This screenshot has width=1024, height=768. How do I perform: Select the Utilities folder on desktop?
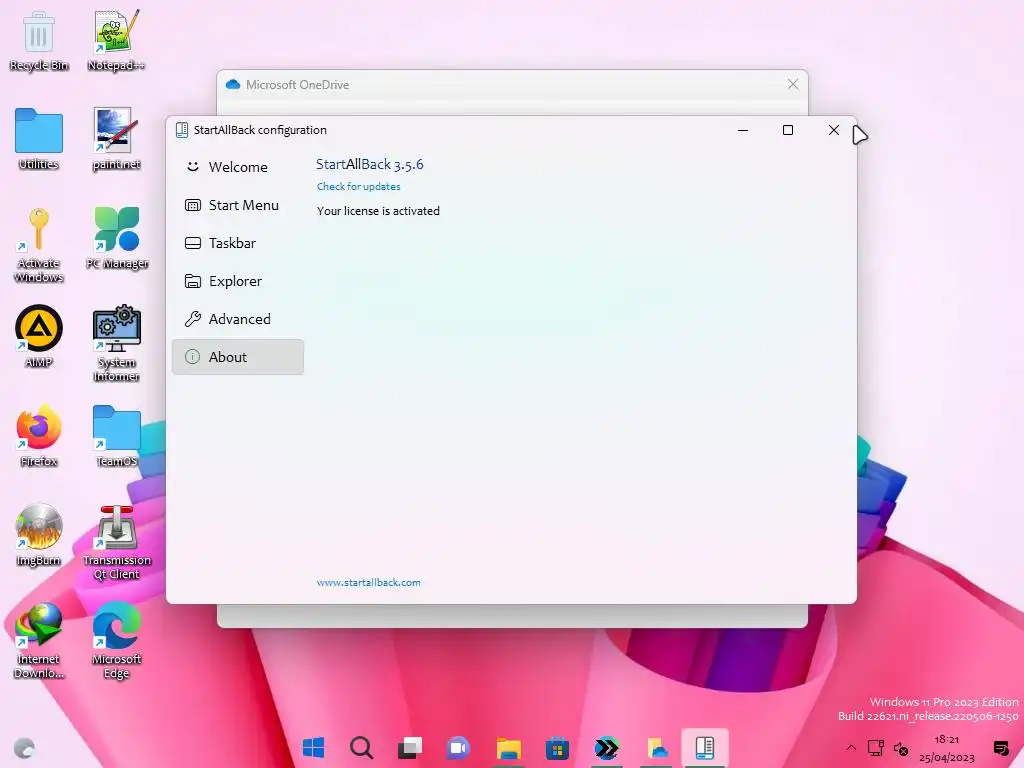(x=39, y=139)
